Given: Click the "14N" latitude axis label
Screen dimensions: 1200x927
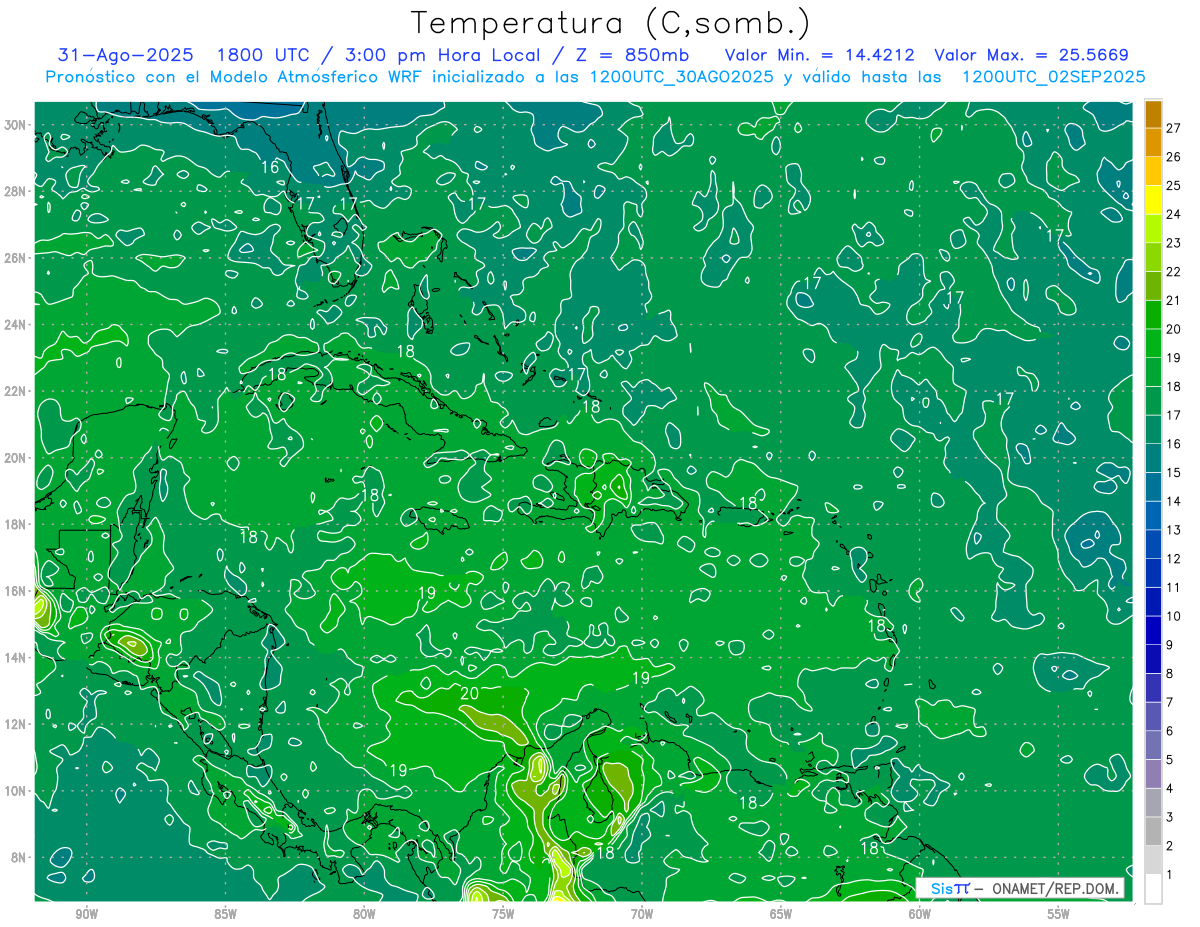Looking at the screenshot, I should [16, 658].
